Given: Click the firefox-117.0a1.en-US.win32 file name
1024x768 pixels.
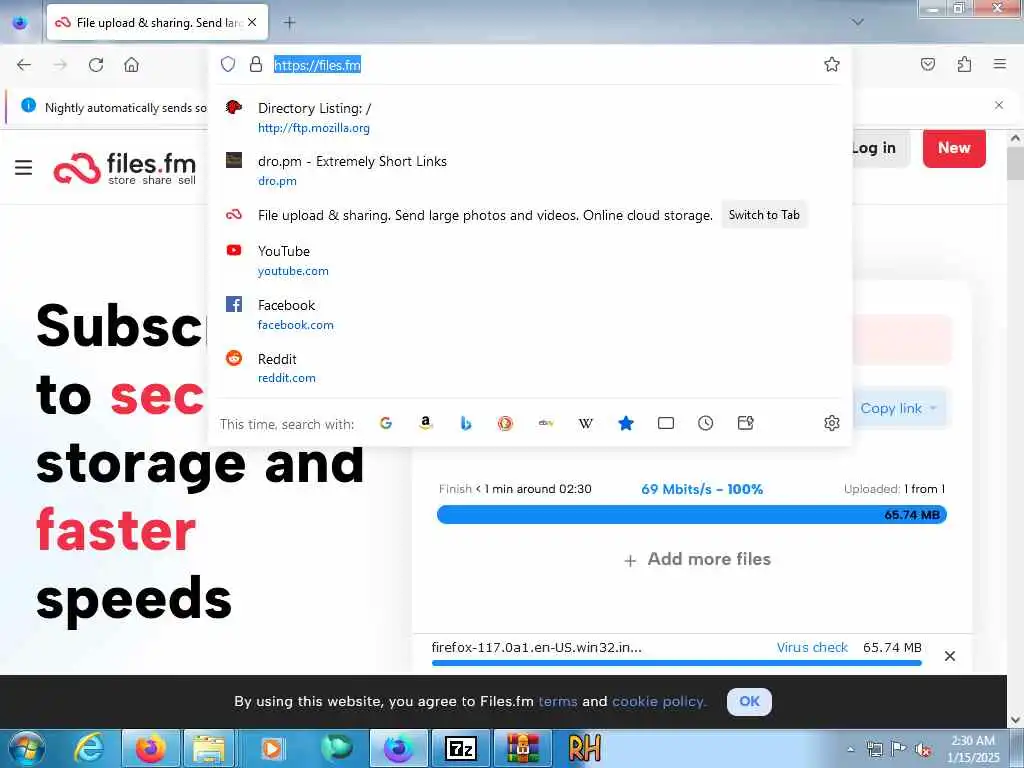Looking at the screenshot, I should pyautogui.click(x=536, y=647).
